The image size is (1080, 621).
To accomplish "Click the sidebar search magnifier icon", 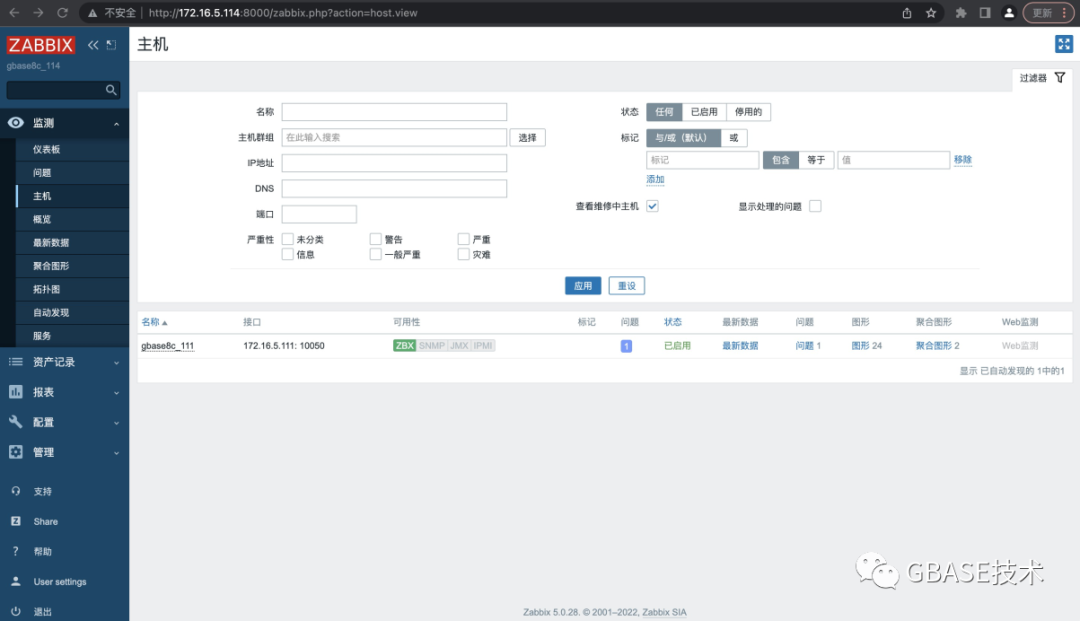I will click(x=111, y=90).
